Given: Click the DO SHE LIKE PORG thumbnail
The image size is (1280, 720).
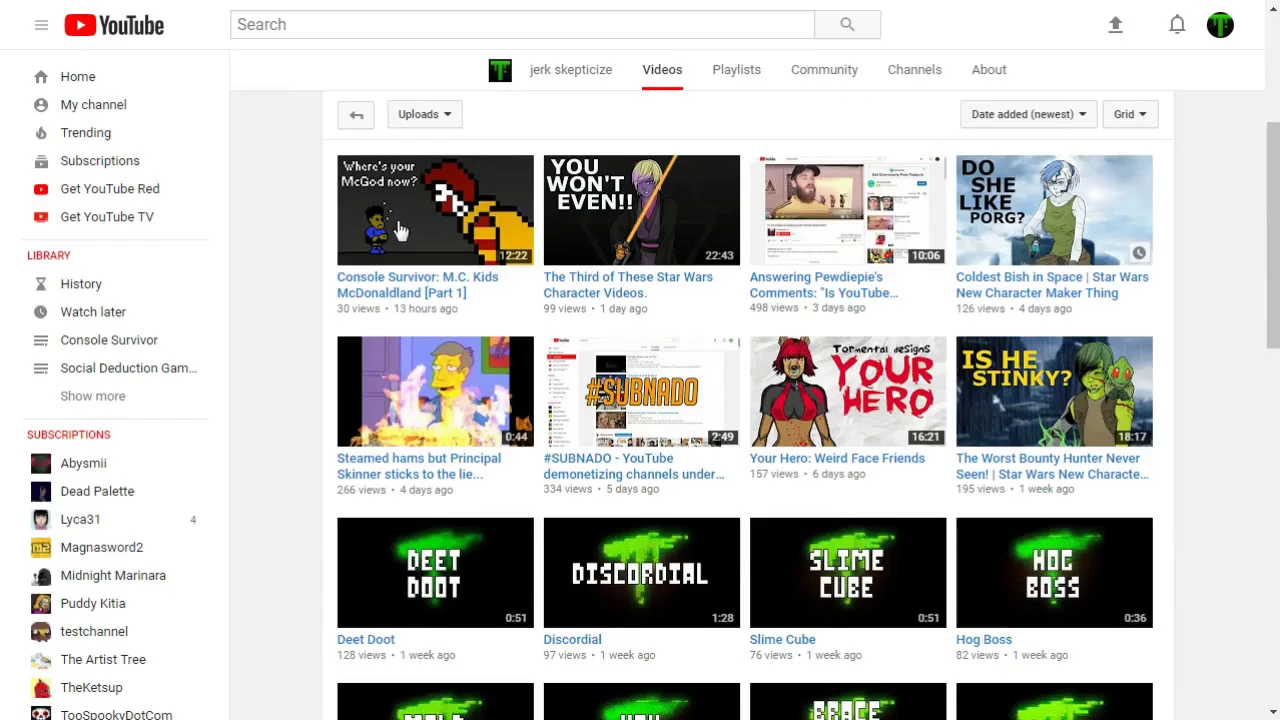Looking at the screenshot, I should 1054,210.
